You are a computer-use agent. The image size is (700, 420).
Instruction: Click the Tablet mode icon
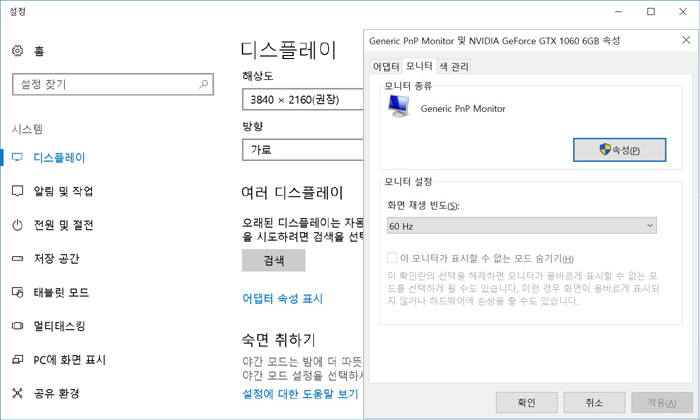(x=17, y=292)
